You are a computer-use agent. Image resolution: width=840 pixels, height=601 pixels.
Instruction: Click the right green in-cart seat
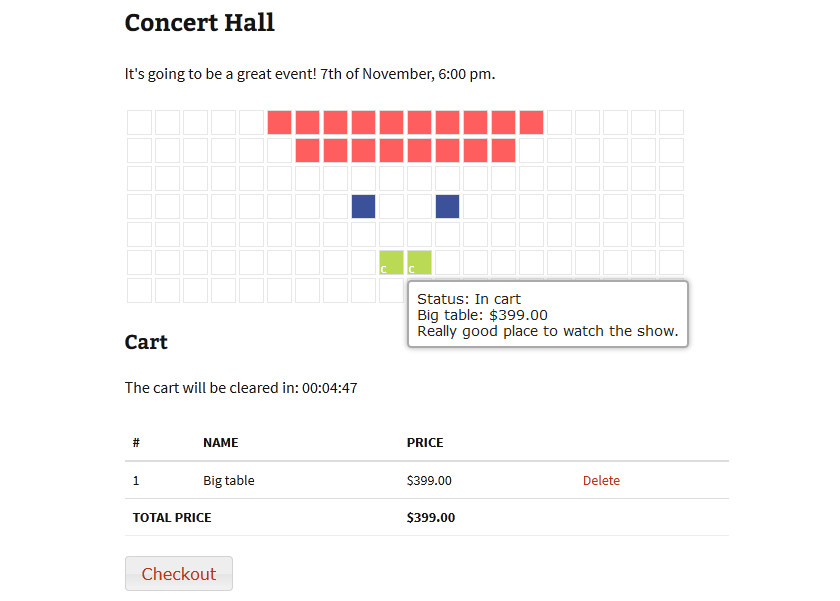point(419,262)
